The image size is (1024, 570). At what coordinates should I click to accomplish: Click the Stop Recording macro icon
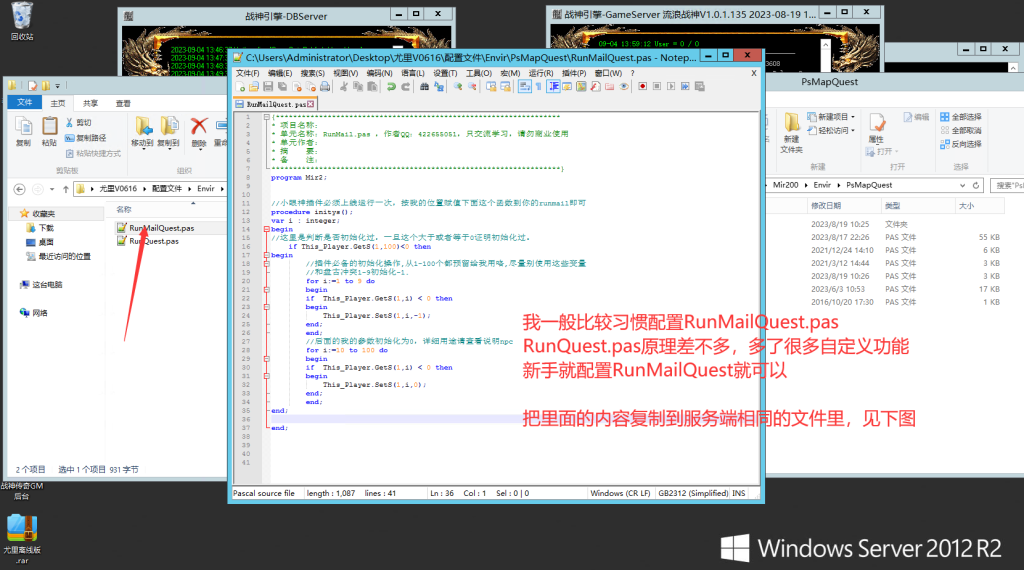click(x=657, y=86)
